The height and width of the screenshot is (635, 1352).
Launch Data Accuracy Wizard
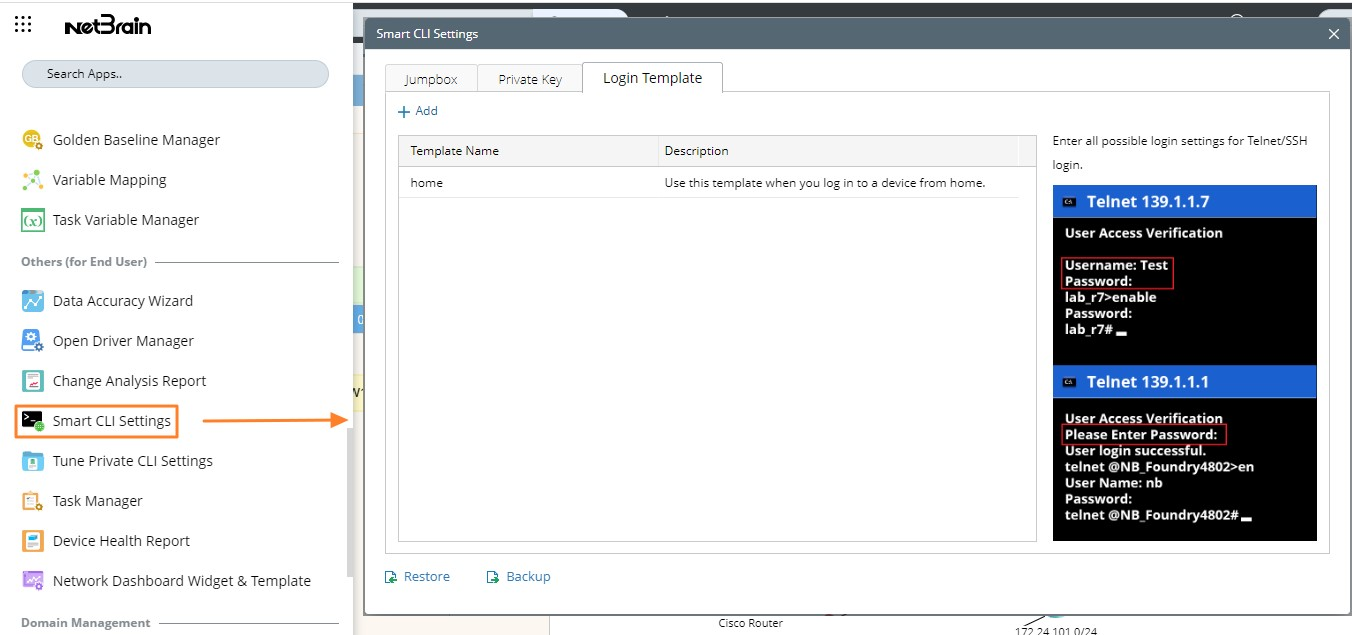[x=123, y=301]
